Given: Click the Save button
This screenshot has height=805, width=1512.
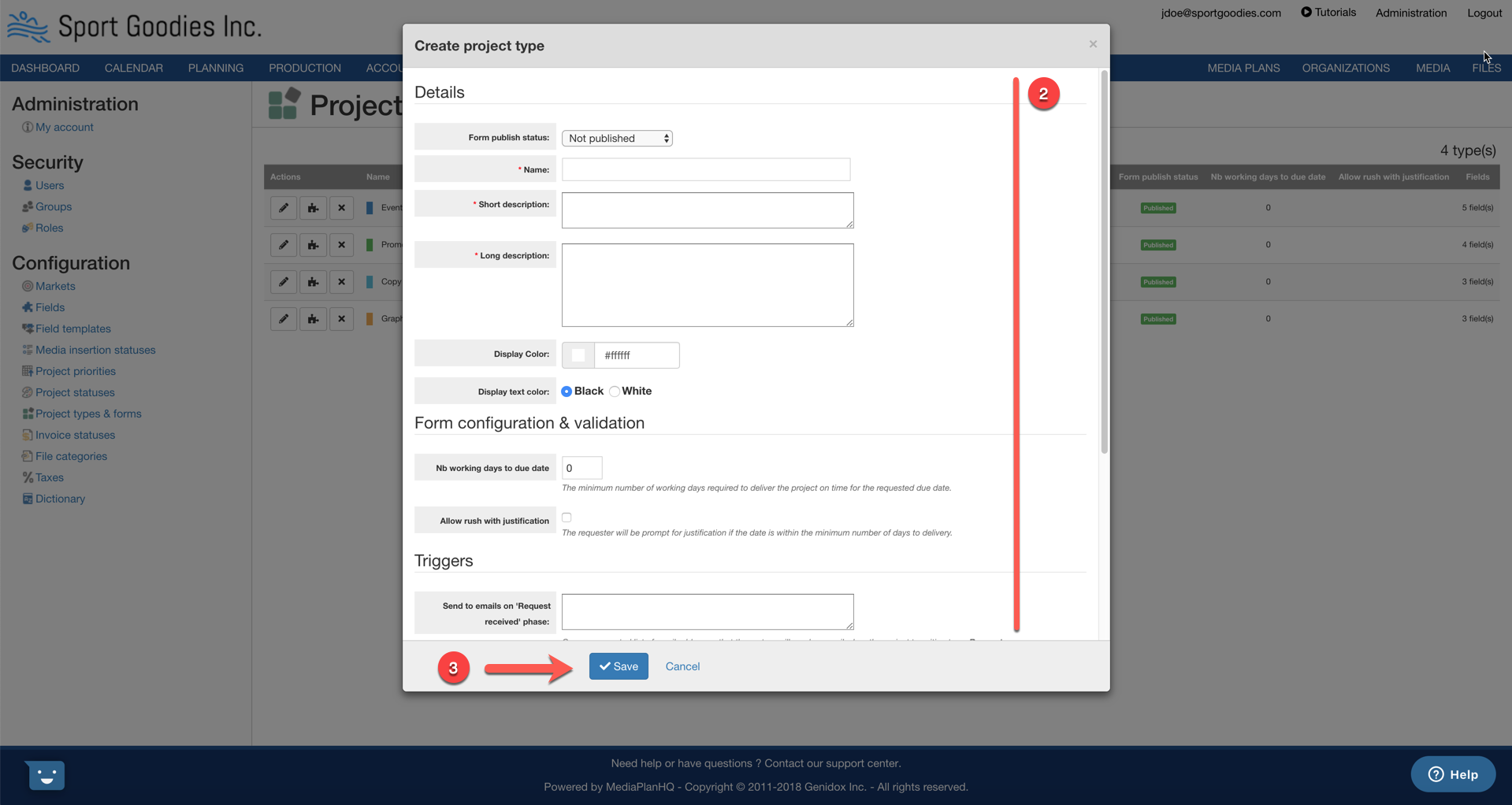Looking at the screenshot, I should 619,666.
